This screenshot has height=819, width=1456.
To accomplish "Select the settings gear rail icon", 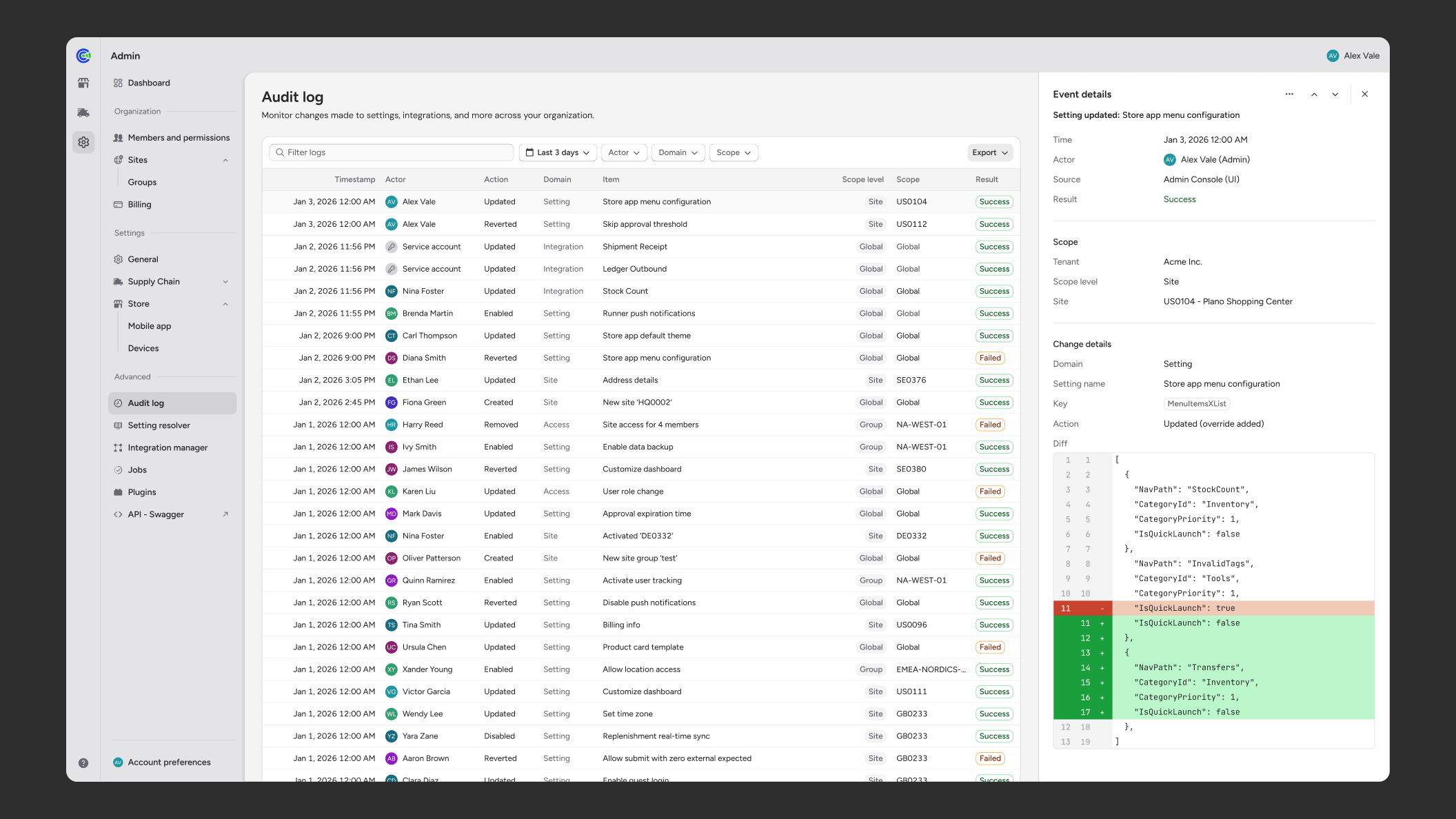I will [83, 142].
